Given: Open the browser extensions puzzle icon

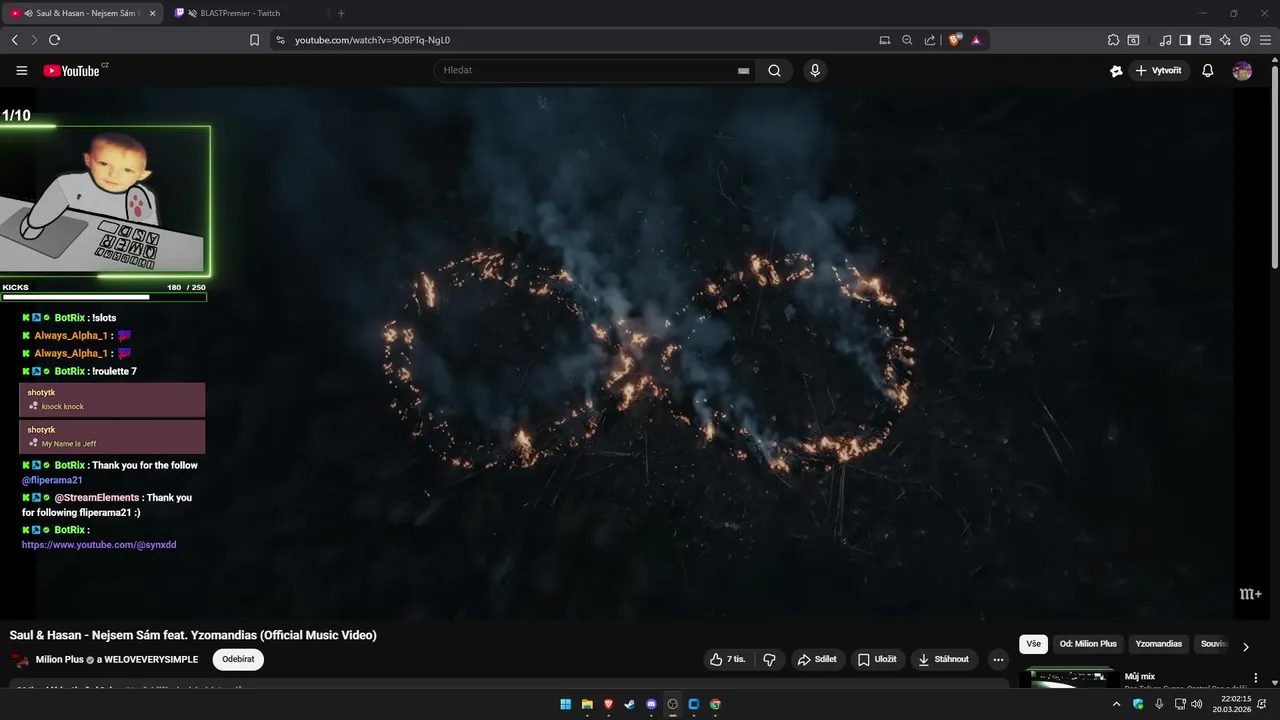Looking at the screenshot, I should pos(1113,40).
